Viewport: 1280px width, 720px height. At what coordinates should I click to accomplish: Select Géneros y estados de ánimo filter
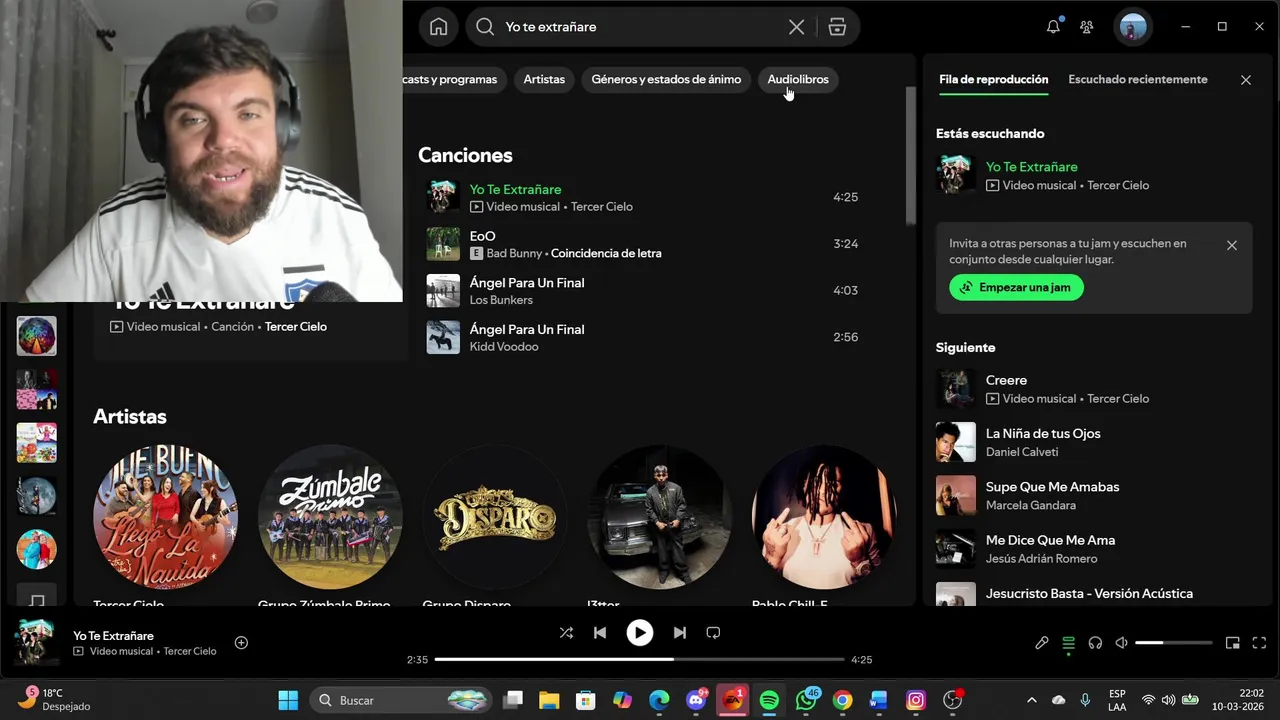tap(666, 80)
